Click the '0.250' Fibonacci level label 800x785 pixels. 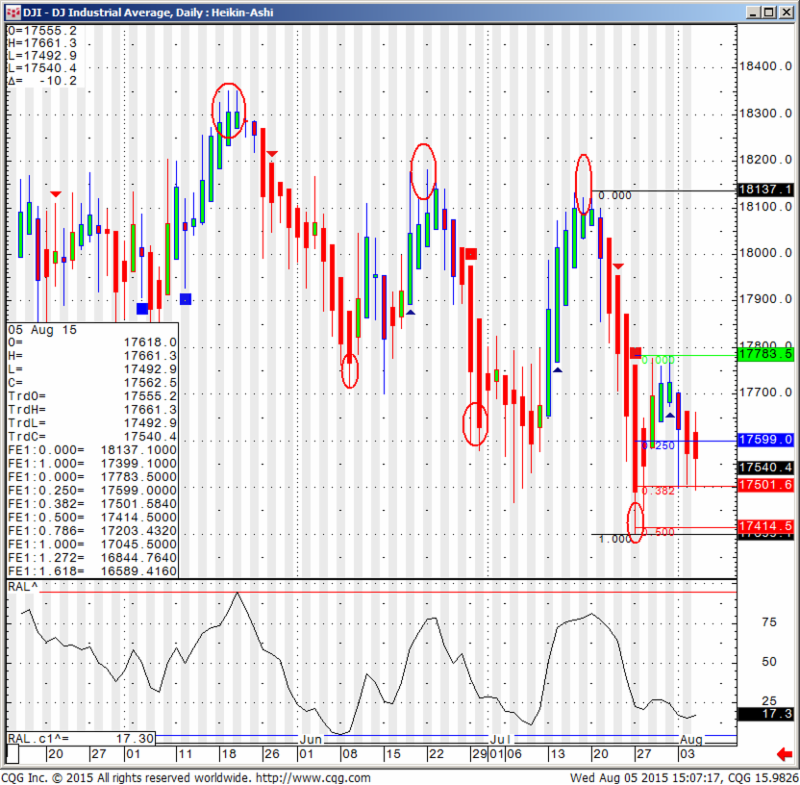658,446
